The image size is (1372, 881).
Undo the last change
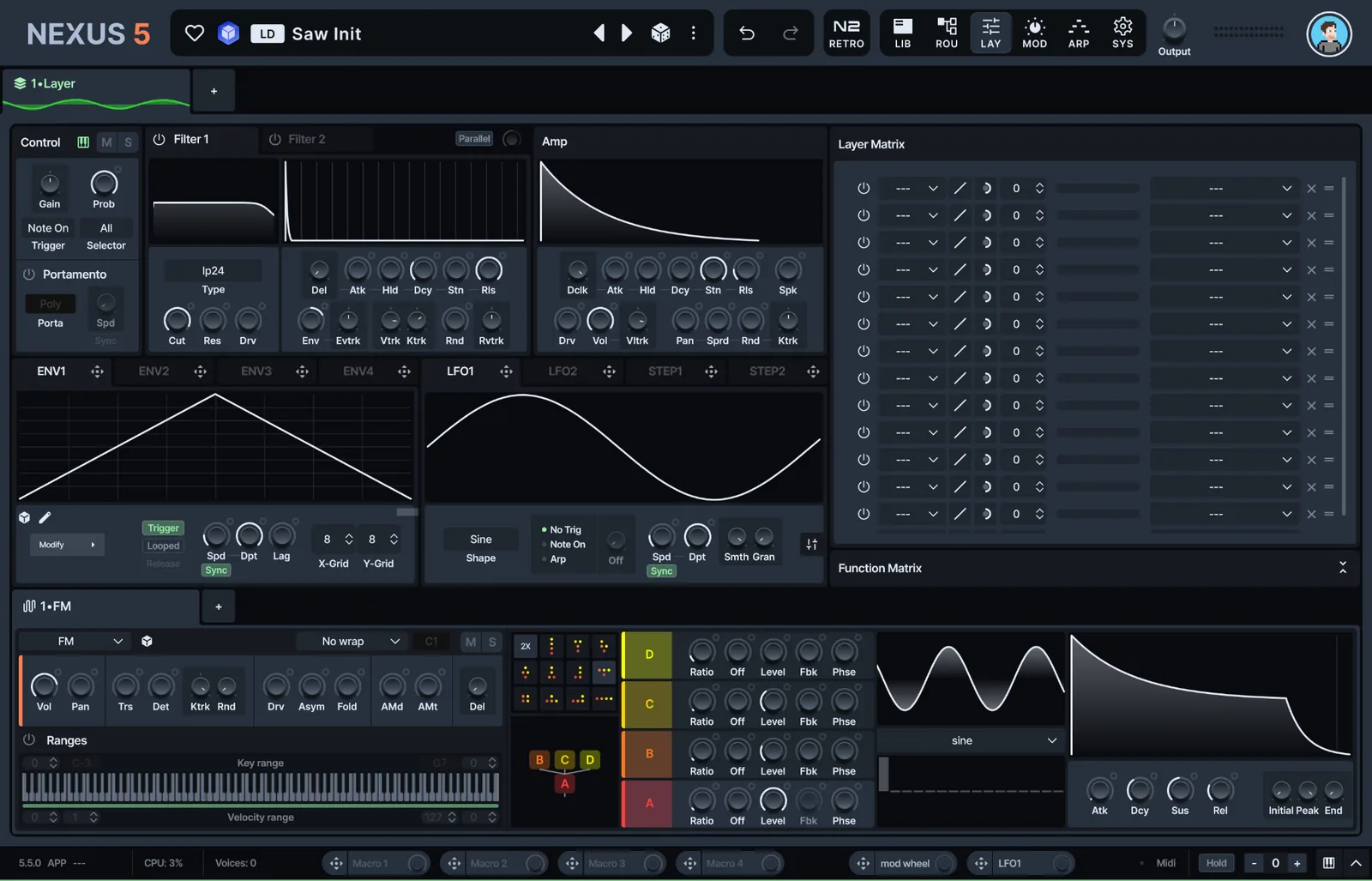747,33
